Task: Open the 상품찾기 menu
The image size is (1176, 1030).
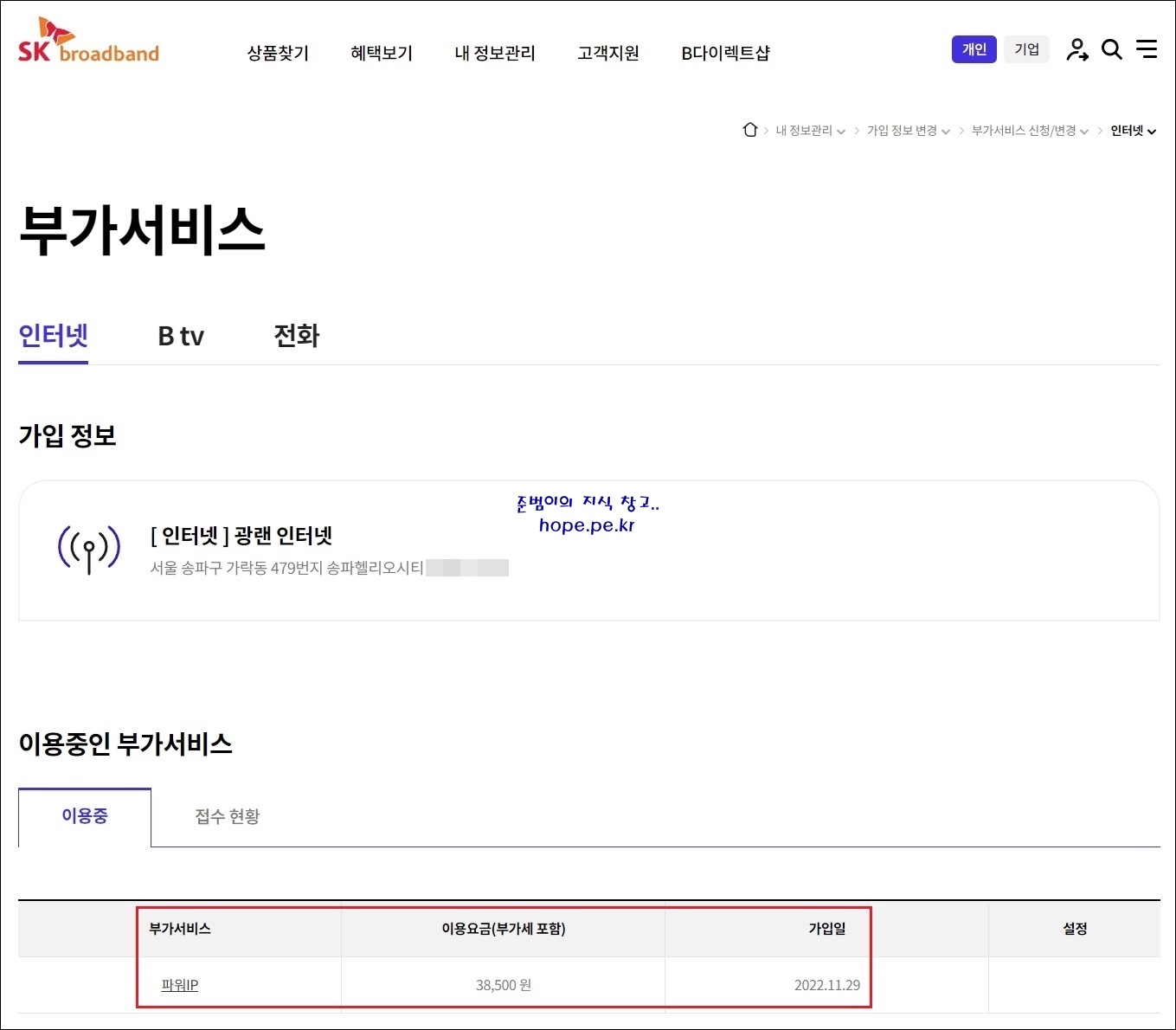Action: click(278, 53)
